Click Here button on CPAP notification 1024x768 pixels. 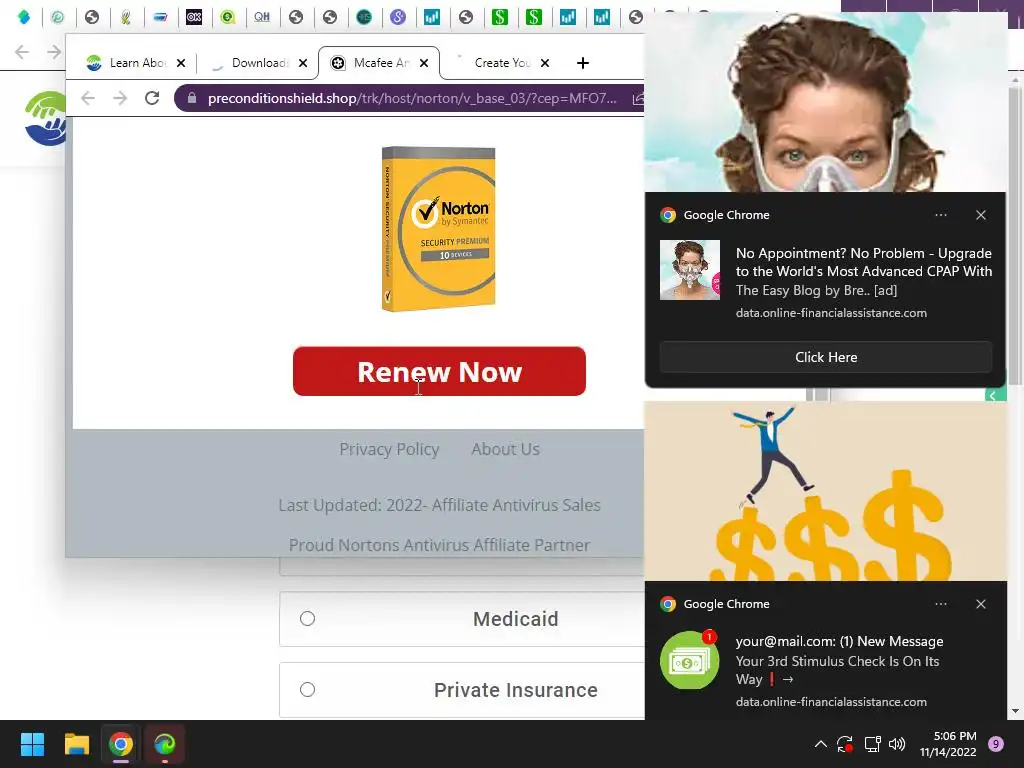(825, 357)
